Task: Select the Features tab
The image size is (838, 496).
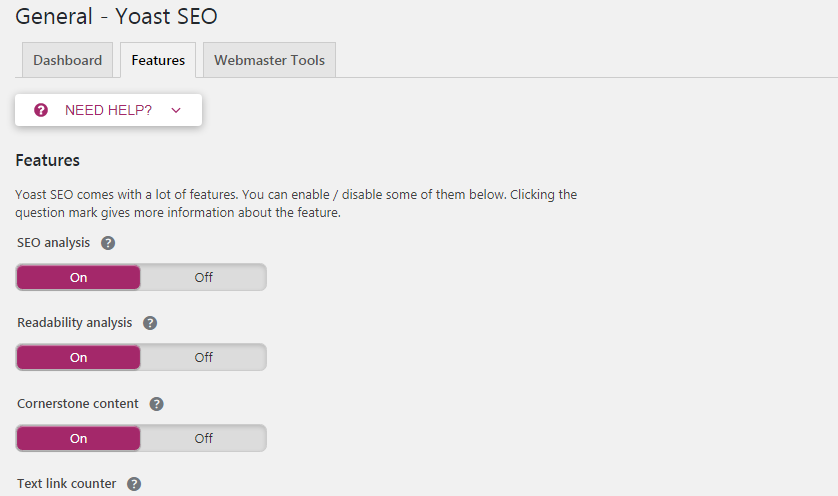Action: click(158, 60)
